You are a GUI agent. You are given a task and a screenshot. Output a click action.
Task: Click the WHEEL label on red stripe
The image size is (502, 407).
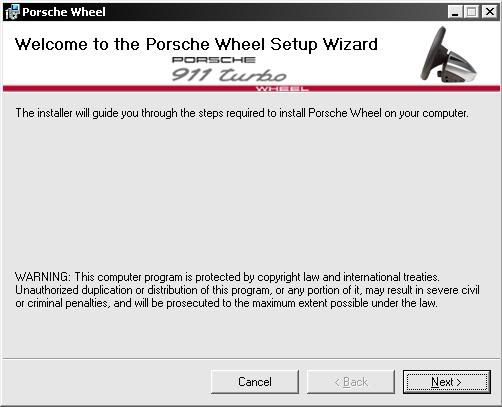pos(282,89)
